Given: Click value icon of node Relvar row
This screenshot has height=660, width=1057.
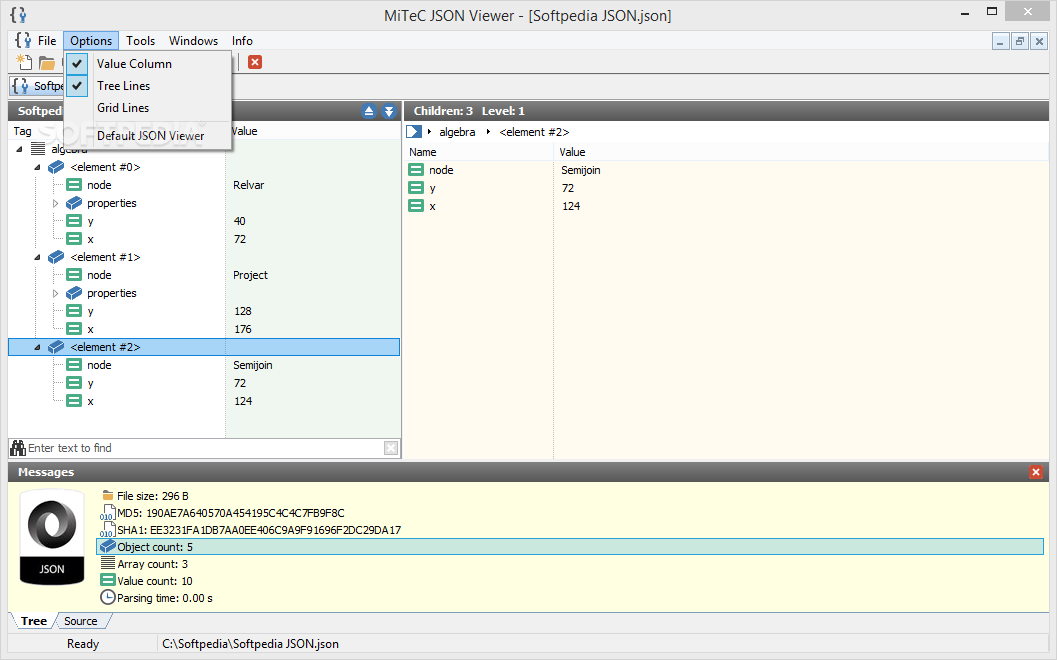Looking at the screenshot, I should (74, 185).
